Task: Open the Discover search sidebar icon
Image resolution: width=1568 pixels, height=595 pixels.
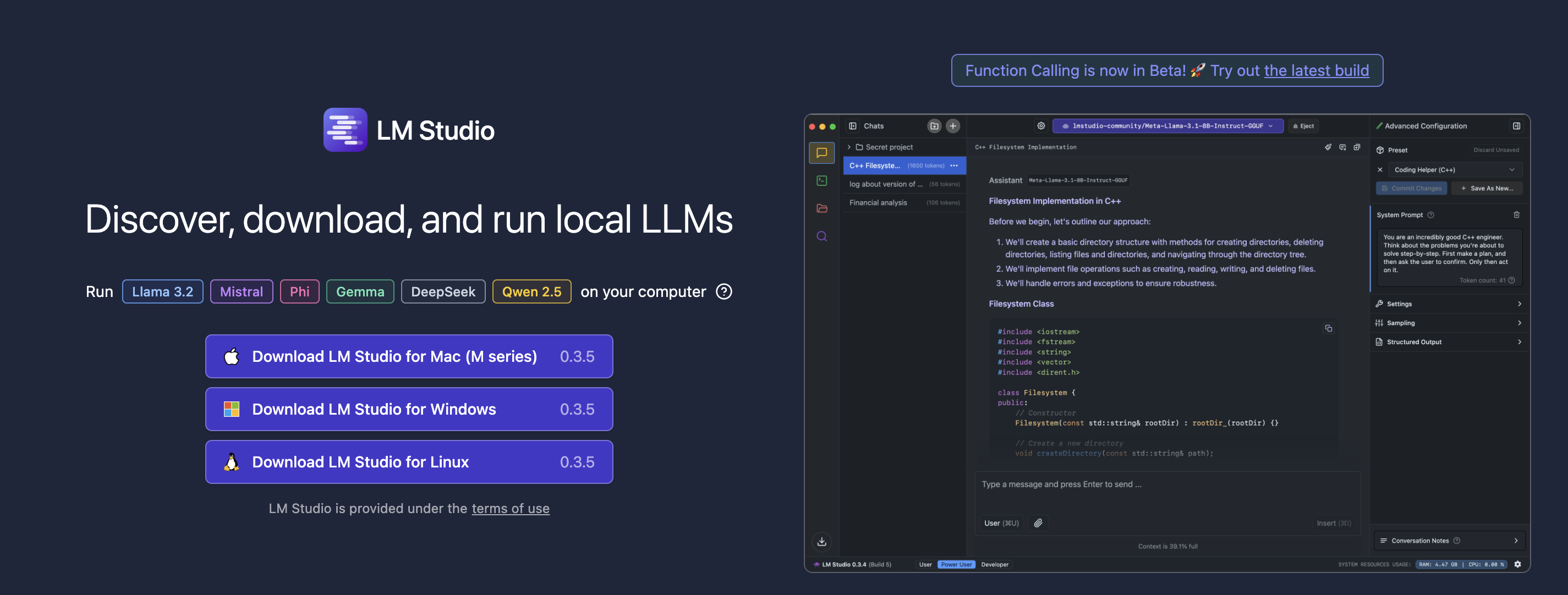Action: click(x=821, y=236)
